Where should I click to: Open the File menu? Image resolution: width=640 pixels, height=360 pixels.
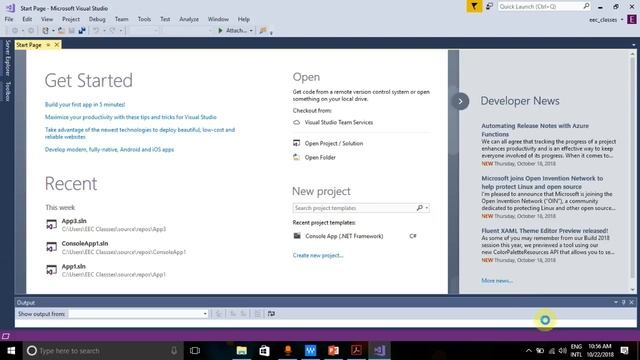[x=9, y=19]
